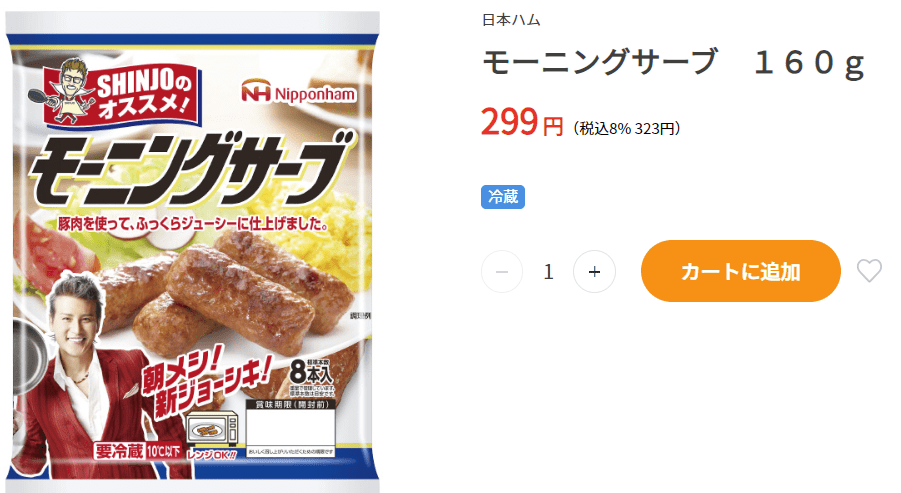Click the カートに追加 button
This screenshot has width=901, height=493.
740,271
